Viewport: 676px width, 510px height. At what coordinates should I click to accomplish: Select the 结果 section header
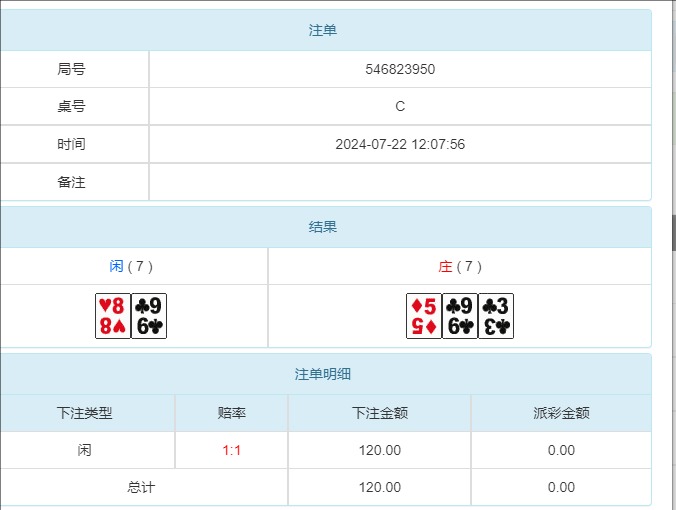(x=322, y=227)
